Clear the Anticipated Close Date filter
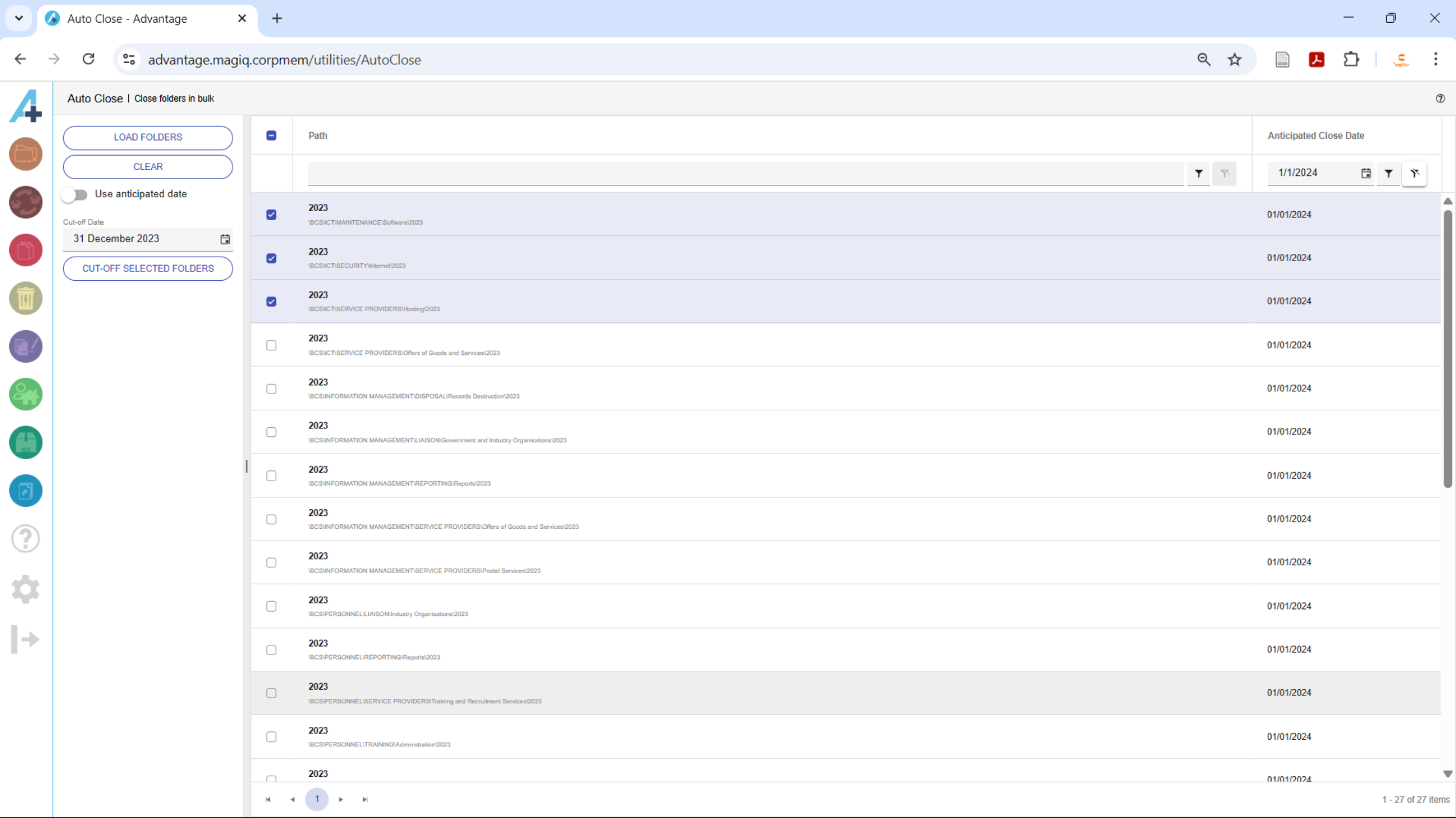 [1414, 173]
